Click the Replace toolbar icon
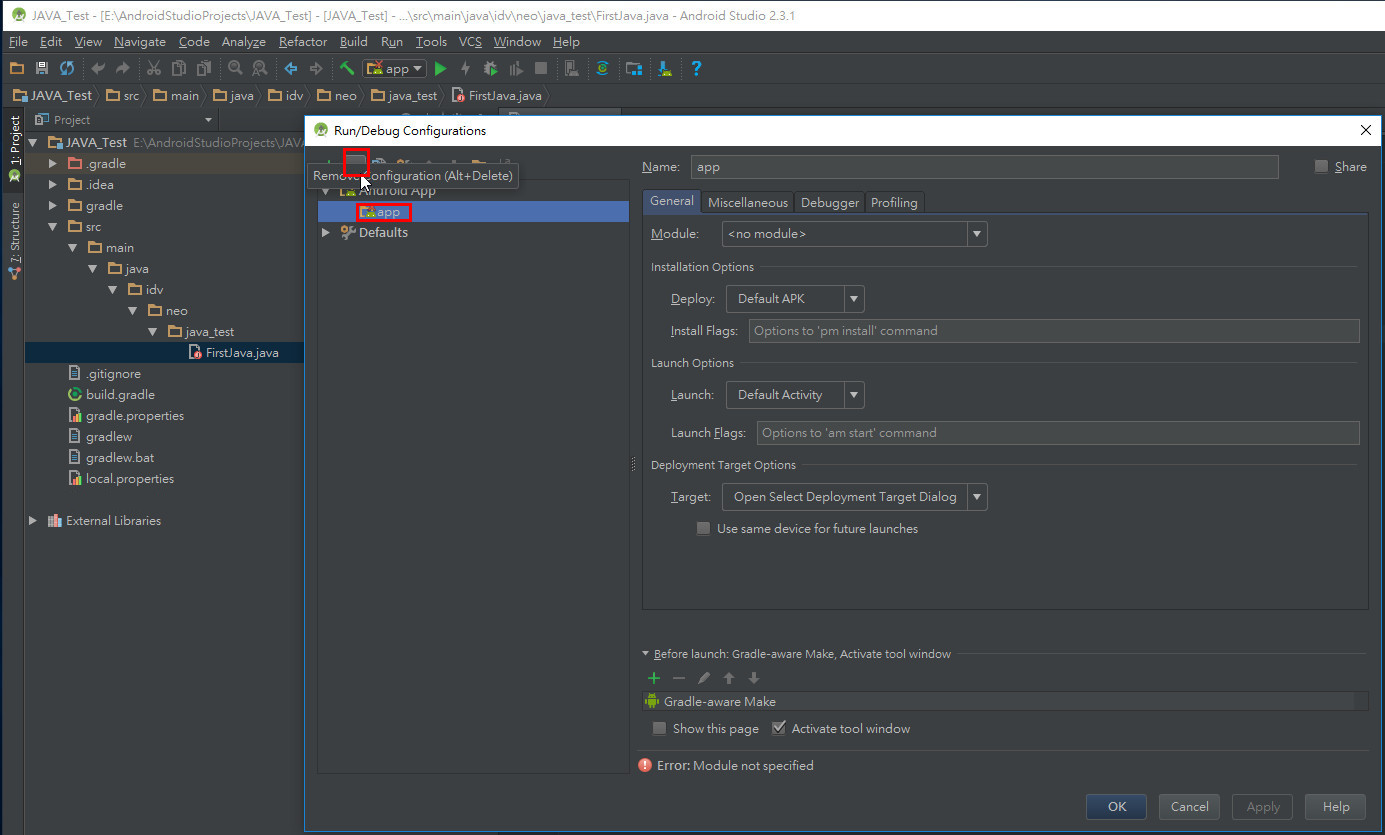1385x835 pixels. click(x=259, y=68)
